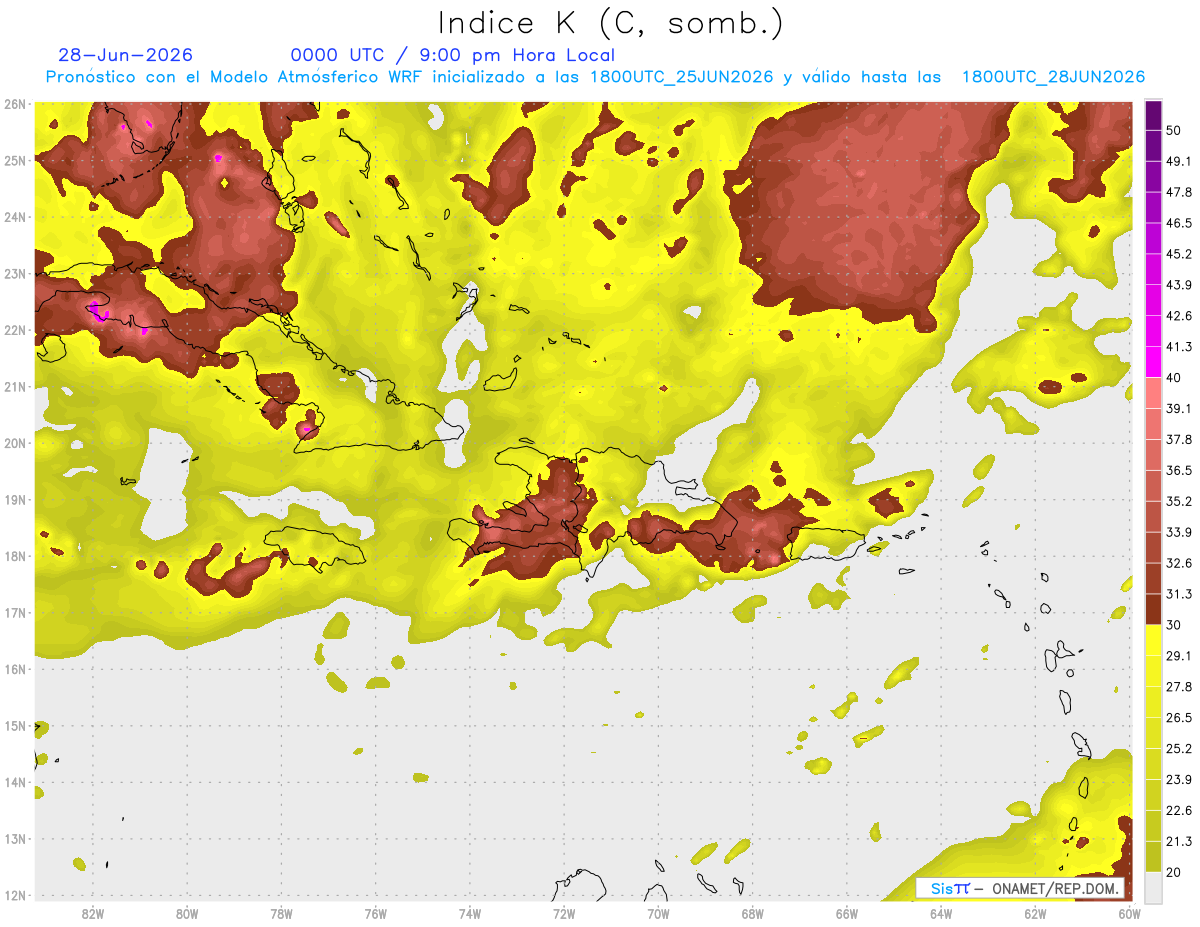
Task: Click the colorbar value "23.9"
Action: 1179,780
